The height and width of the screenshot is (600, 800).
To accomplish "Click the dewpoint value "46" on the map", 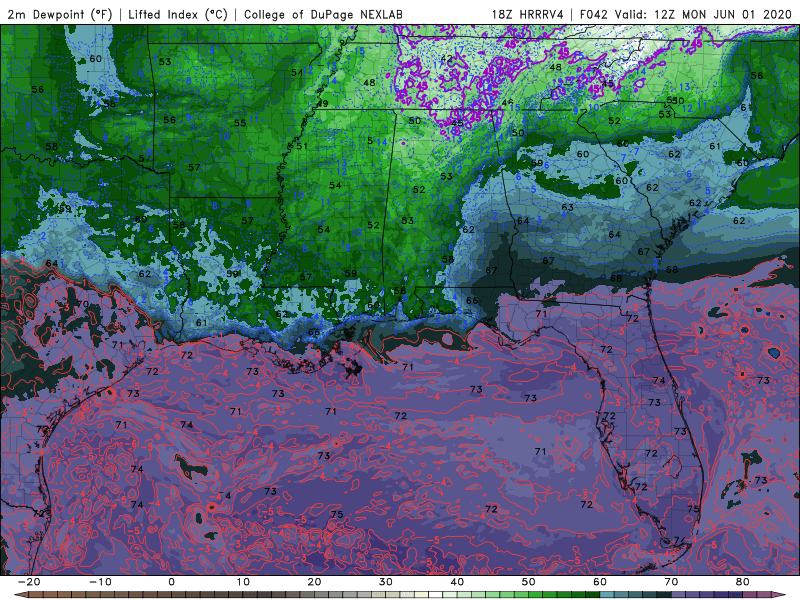I will pos(507,103).
